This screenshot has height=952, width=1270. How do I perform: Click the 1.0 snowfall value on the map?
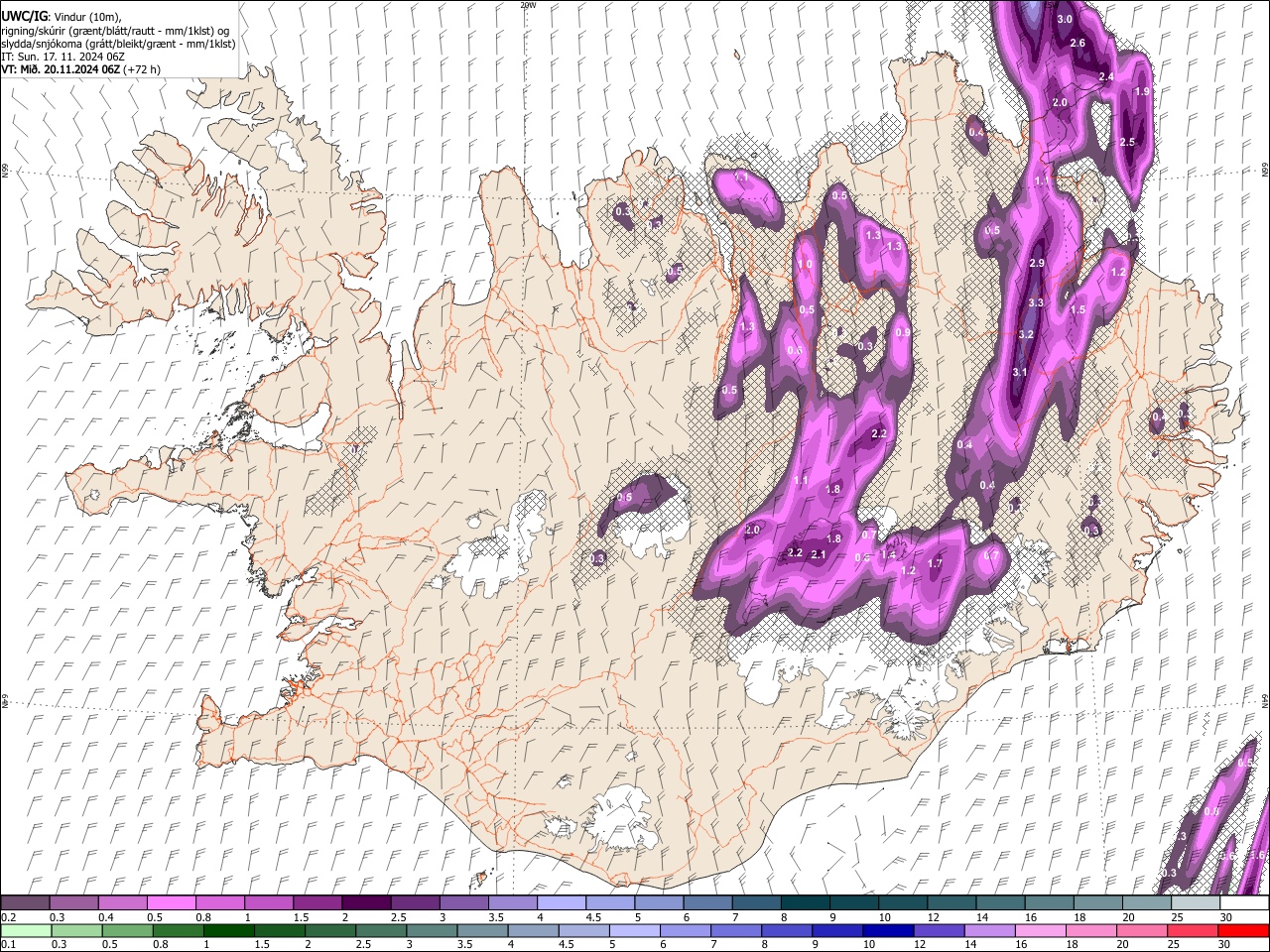(x=806, y=265)
